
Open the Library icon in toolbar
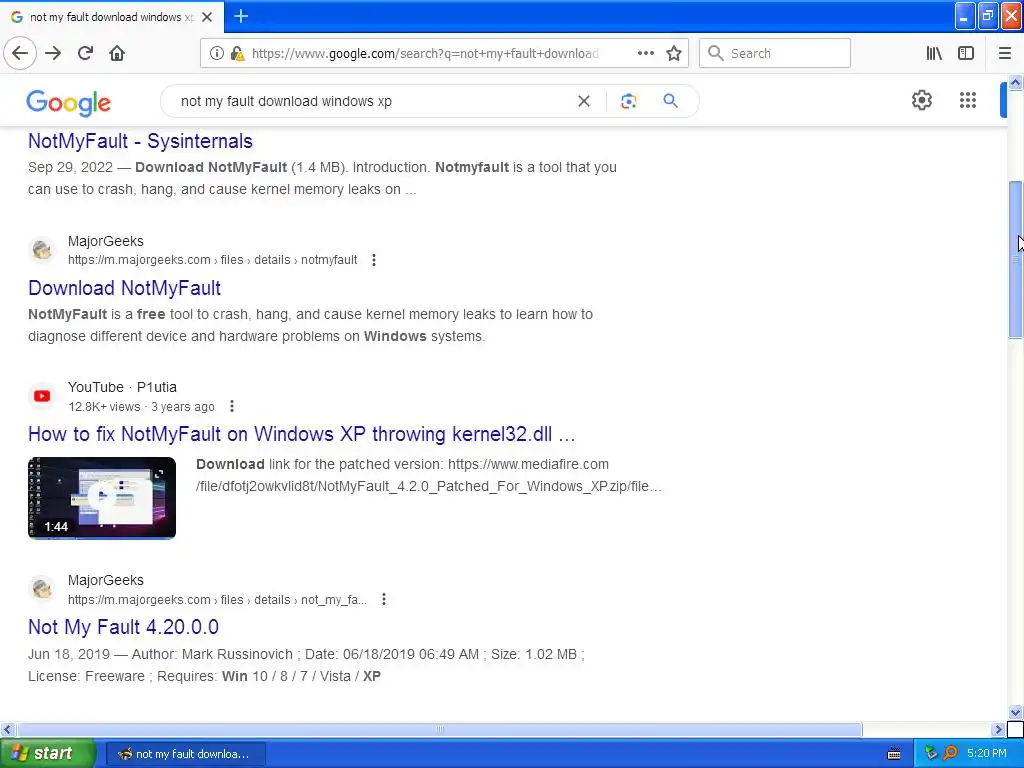click(x=934, y=53)
